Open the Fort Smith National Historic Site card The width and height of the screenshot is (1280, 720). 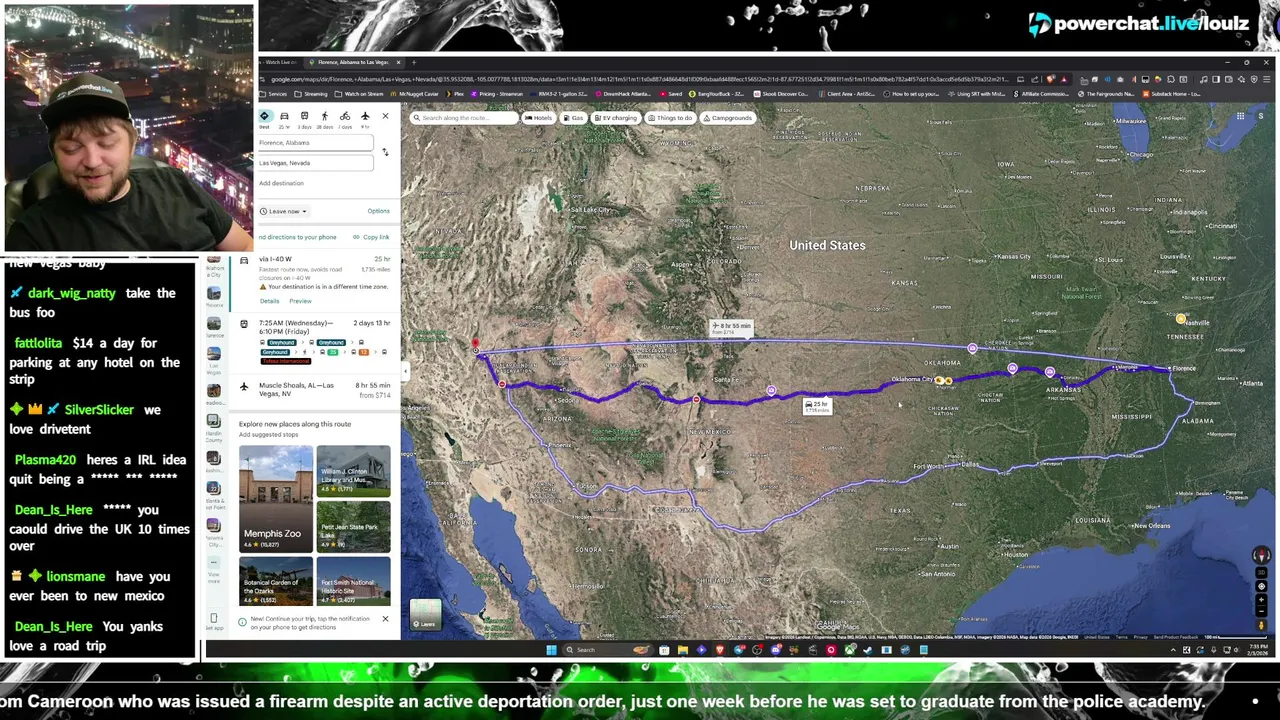point(353,581)
